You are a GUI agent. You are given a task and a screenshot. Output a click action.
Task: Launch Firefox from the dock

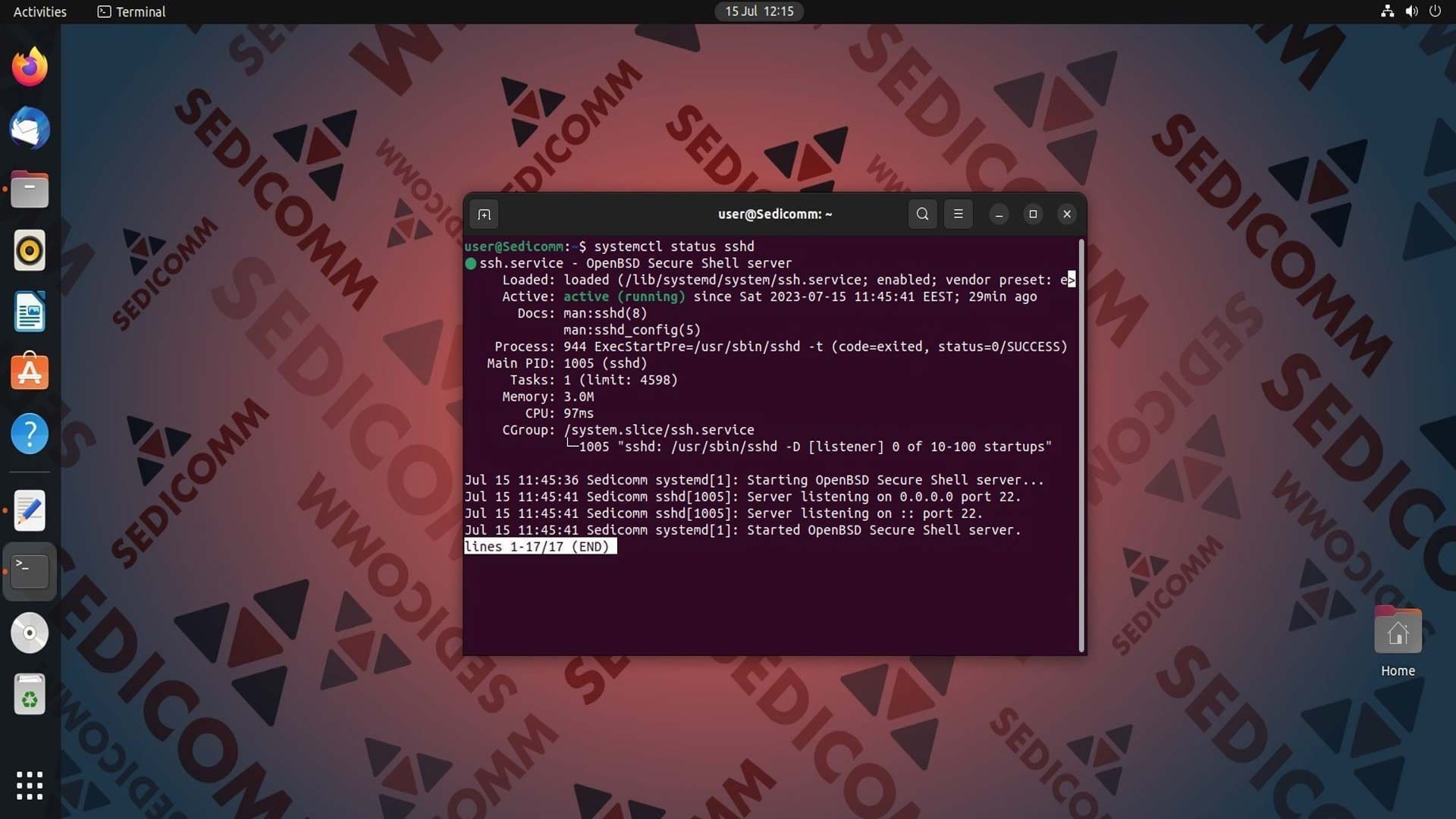coord(30,67)
